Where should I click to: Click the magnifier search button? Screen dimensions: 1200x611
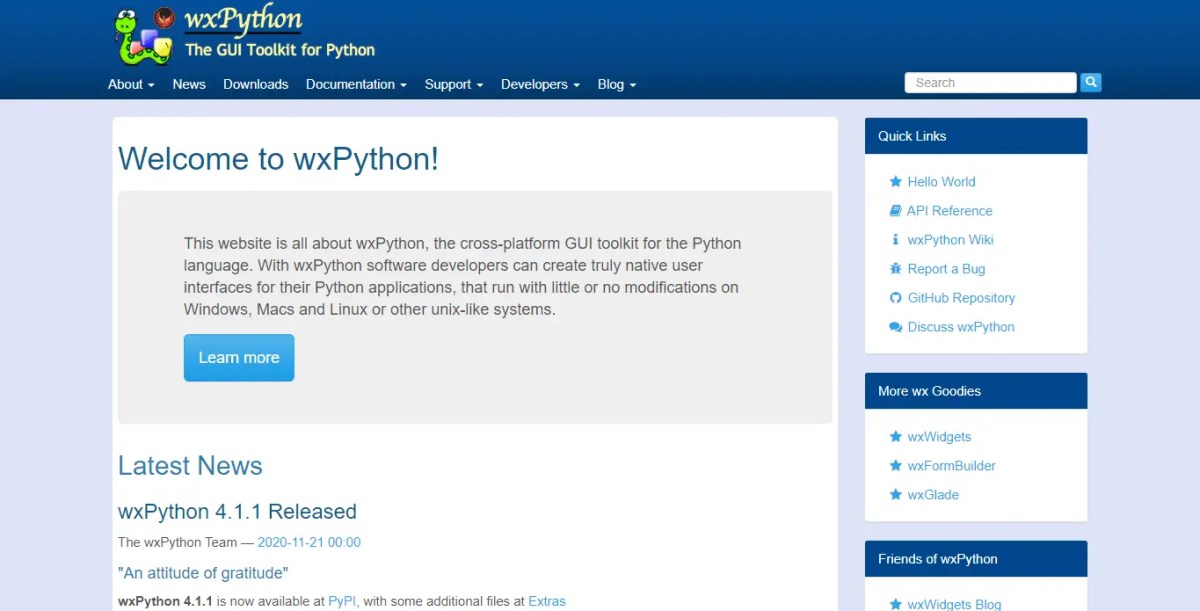point(1091,83)
